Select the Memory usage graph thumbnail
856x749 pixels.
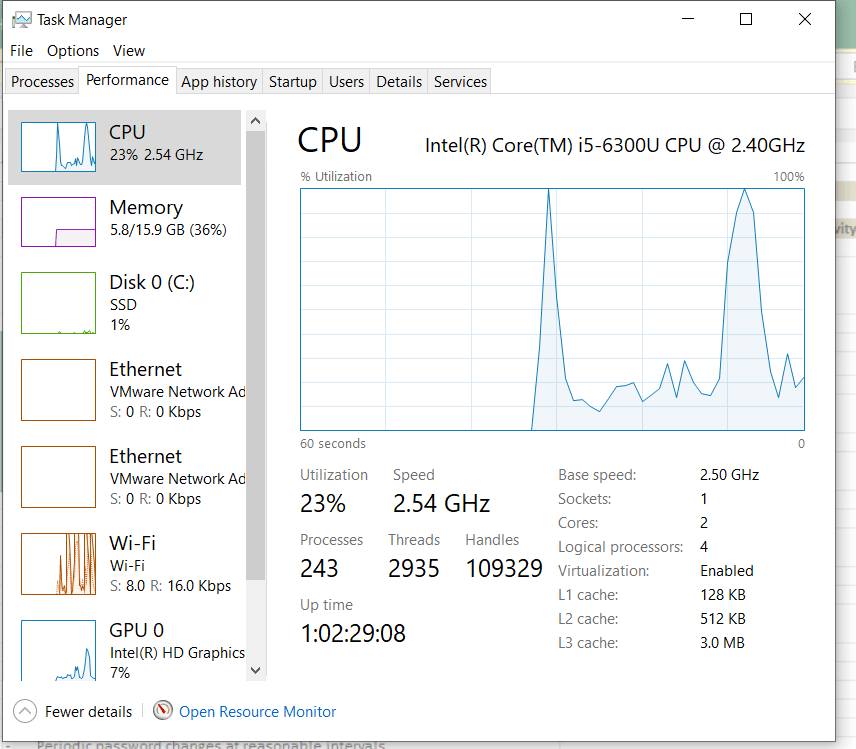point(58,222)
